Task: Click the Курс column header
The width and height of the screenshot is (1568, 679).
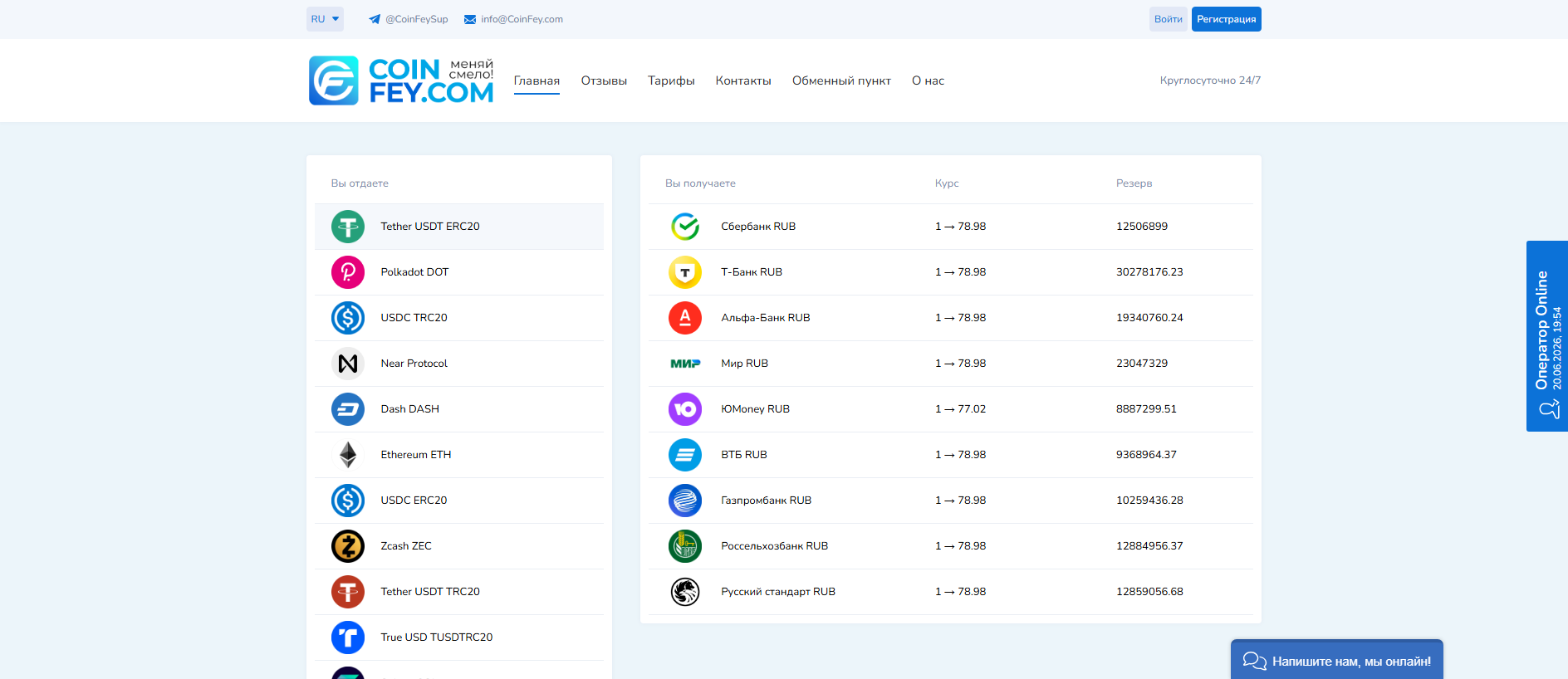Action: [947, 183]
